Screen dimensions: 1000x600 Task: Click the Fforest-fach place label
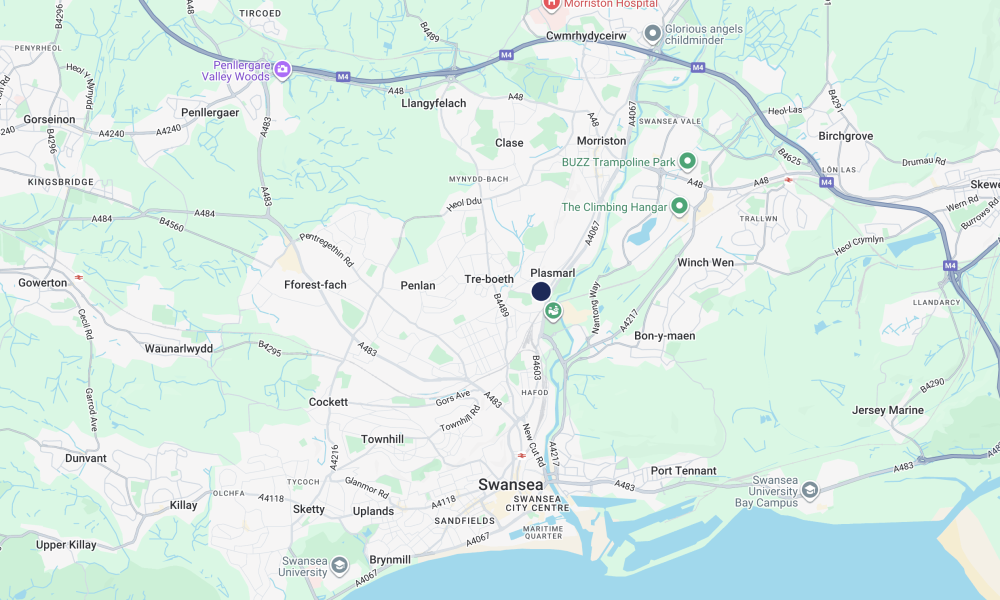(x=315, y=285)
